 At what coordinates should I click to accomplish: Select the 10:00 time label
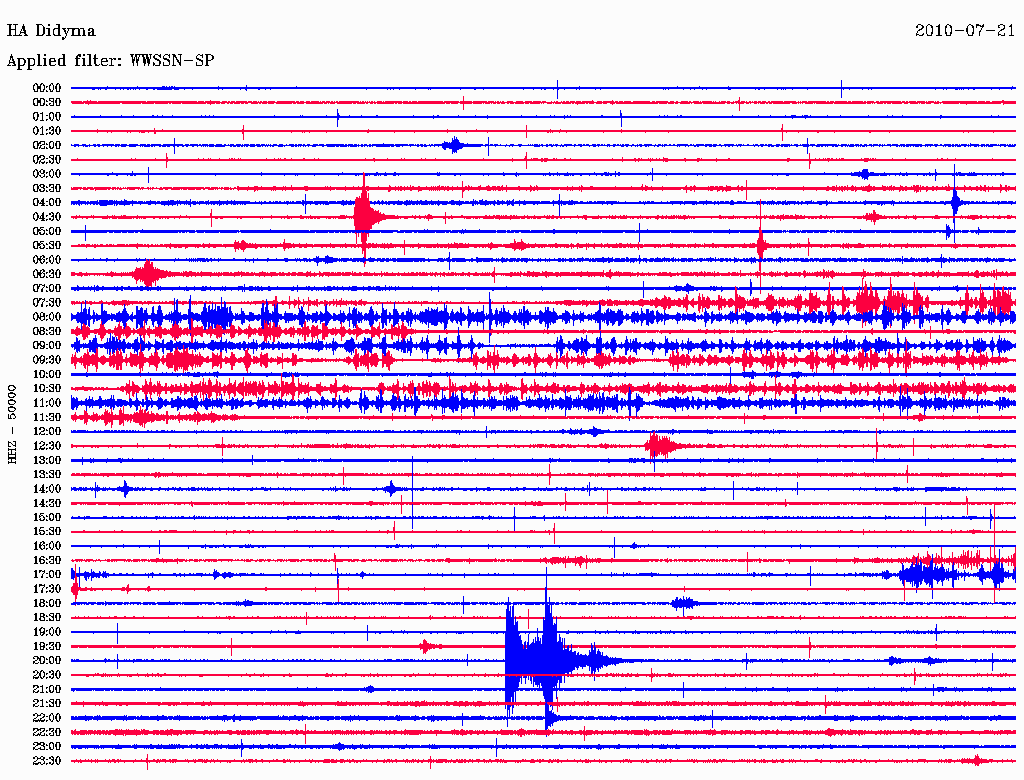(x=46, y=374)
